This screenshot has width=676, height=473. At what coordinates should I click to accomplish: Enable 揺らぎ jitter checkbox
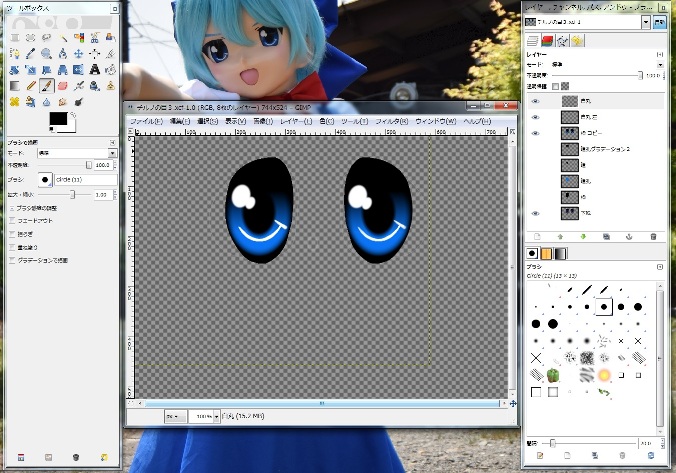coord(12,234)
